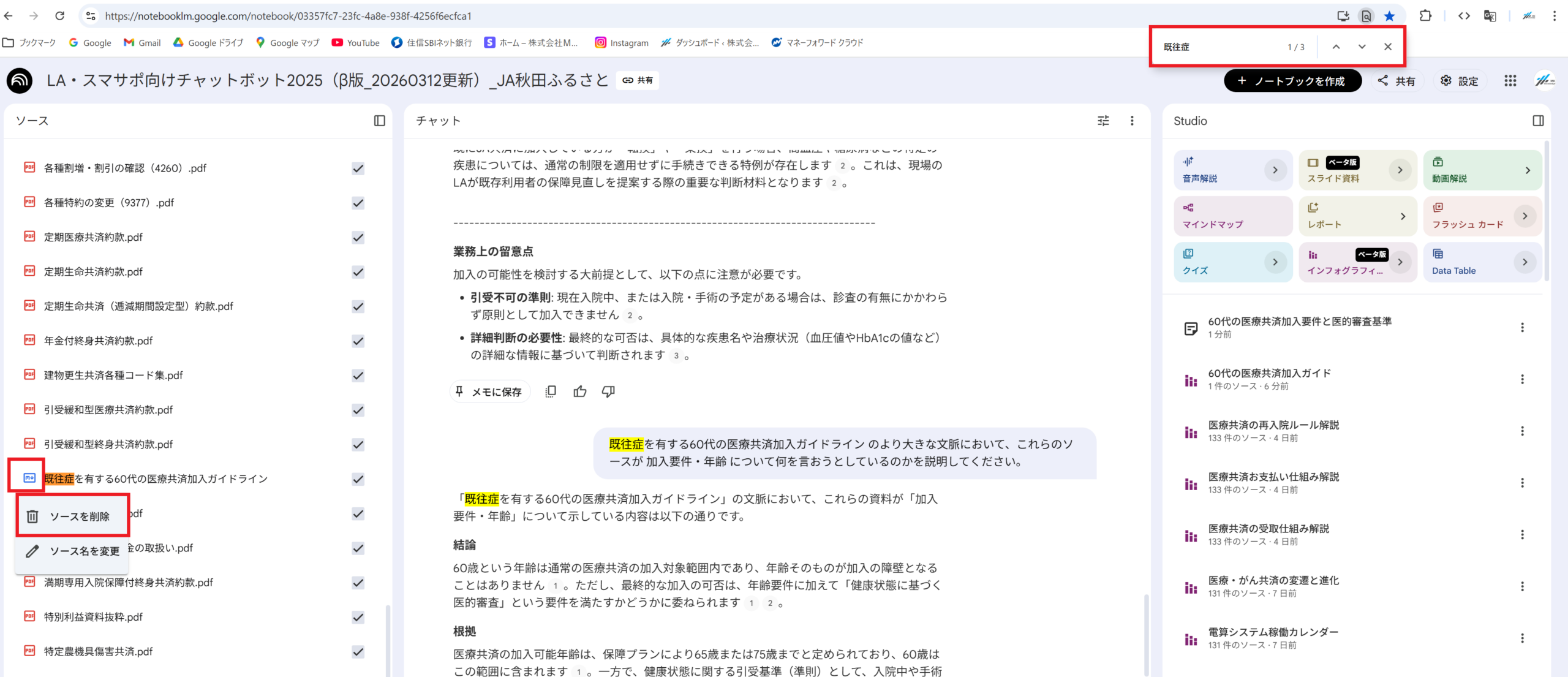Deselect the 特別利益資料抜粋.pdf checkbox
This screenshot has height=677, width=1568.
pyautogui.click(x=358, y=618)
